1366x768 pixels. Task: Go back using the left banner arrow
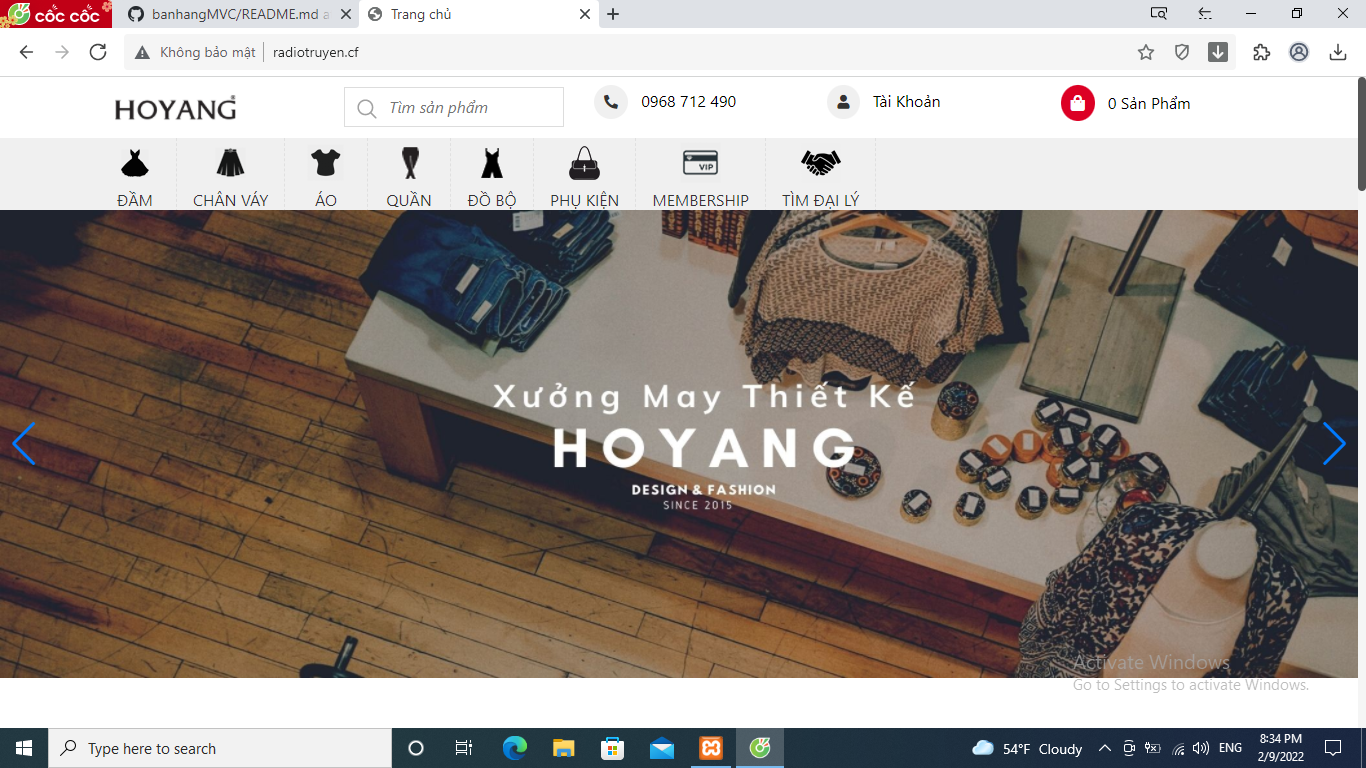click(x=24, y=445)
